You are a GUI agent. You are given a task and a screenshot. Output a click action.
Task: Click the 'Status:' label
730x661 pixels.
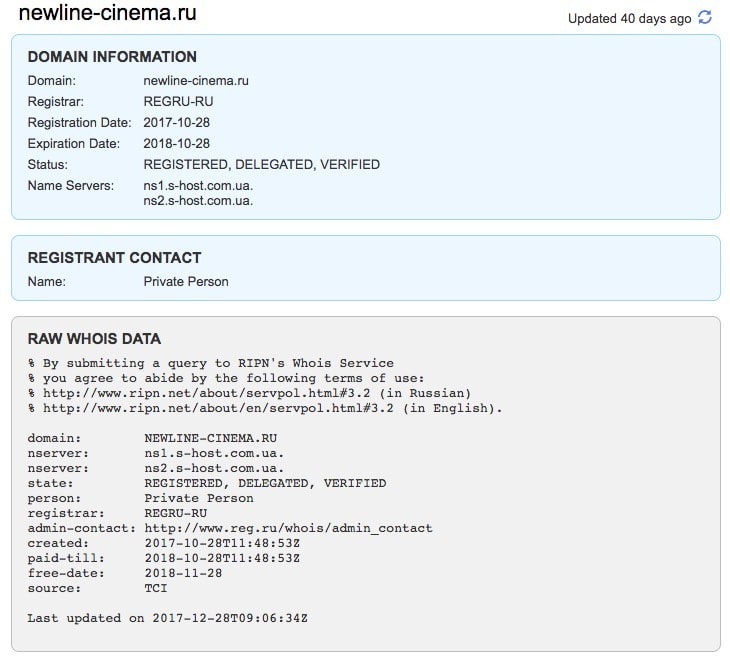coord(47,164)
